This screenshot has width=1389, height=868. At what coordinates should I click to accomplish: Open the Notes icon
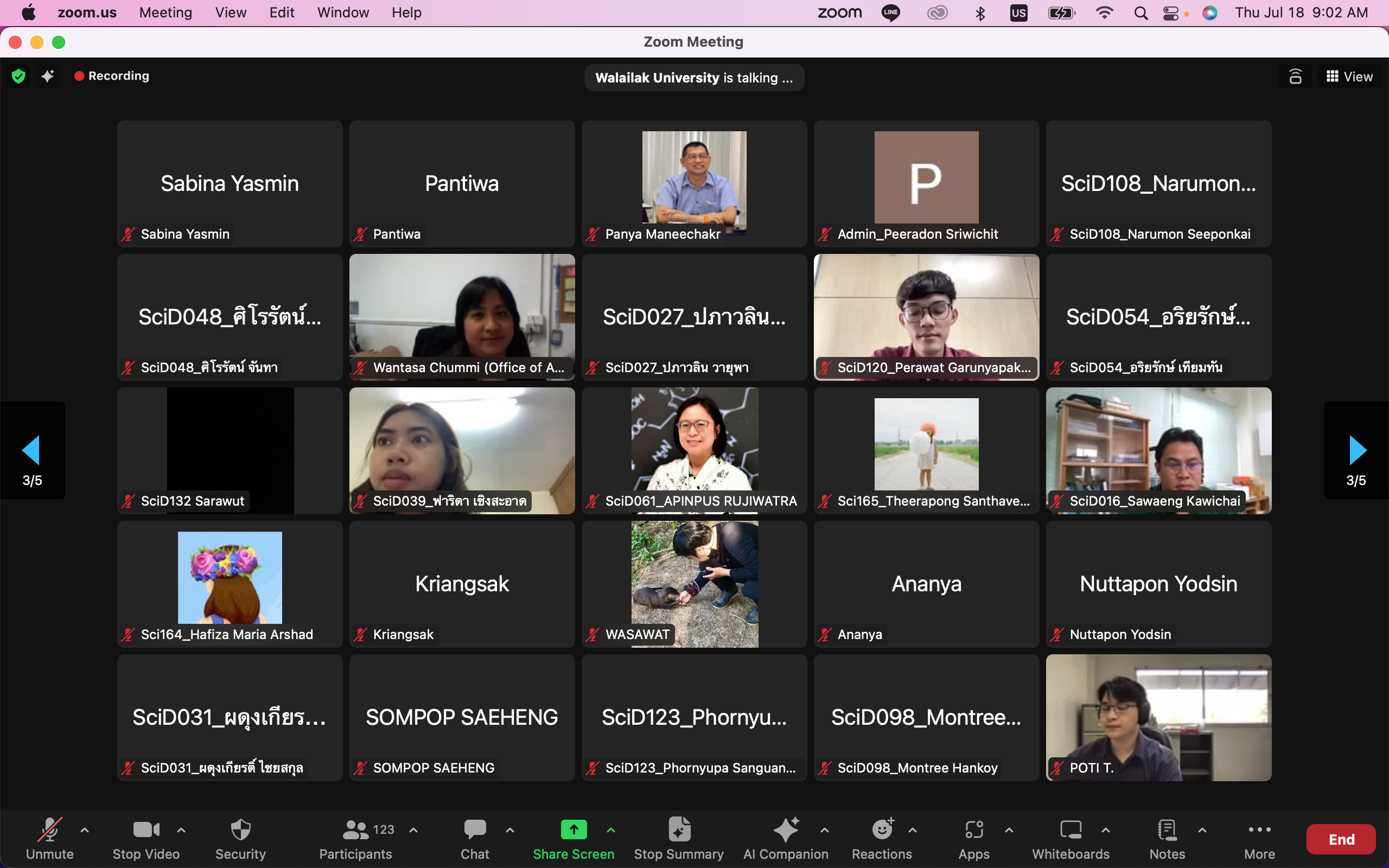click(x=1167, y=830)
